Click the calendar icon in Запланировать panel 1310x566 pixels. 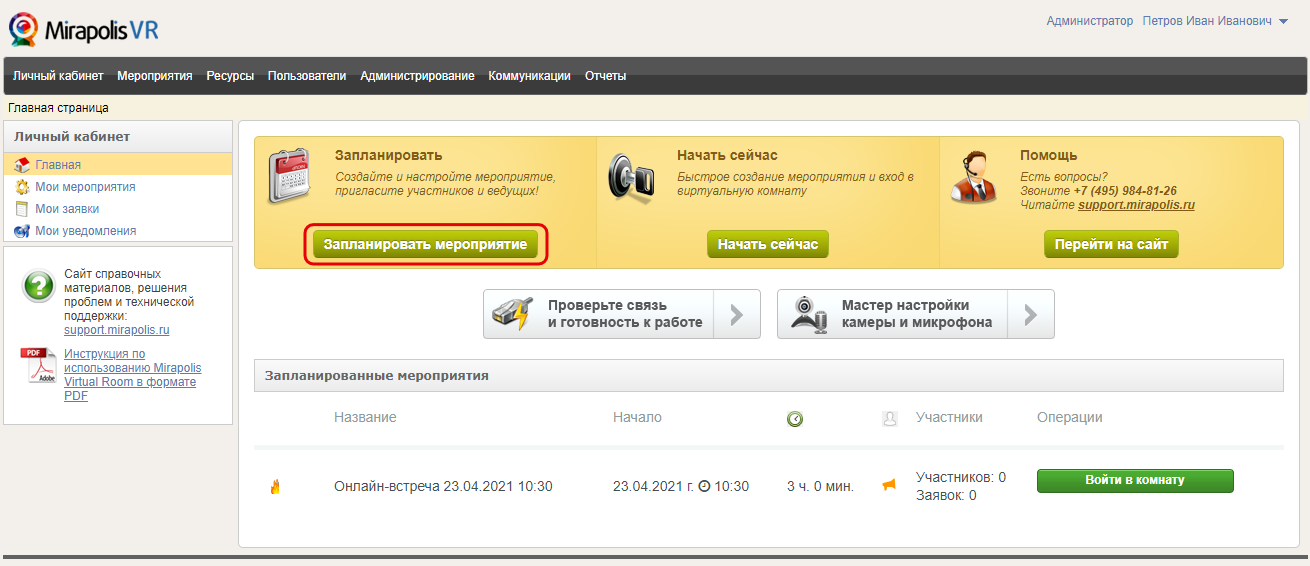(291, 178)
